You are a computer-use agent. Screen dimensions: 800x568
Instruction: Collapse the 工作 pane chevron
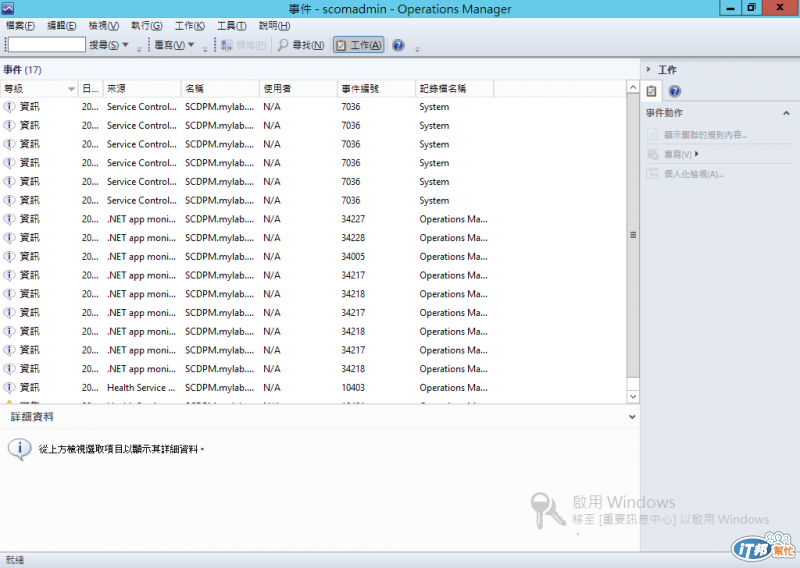[x=648, y=69]
